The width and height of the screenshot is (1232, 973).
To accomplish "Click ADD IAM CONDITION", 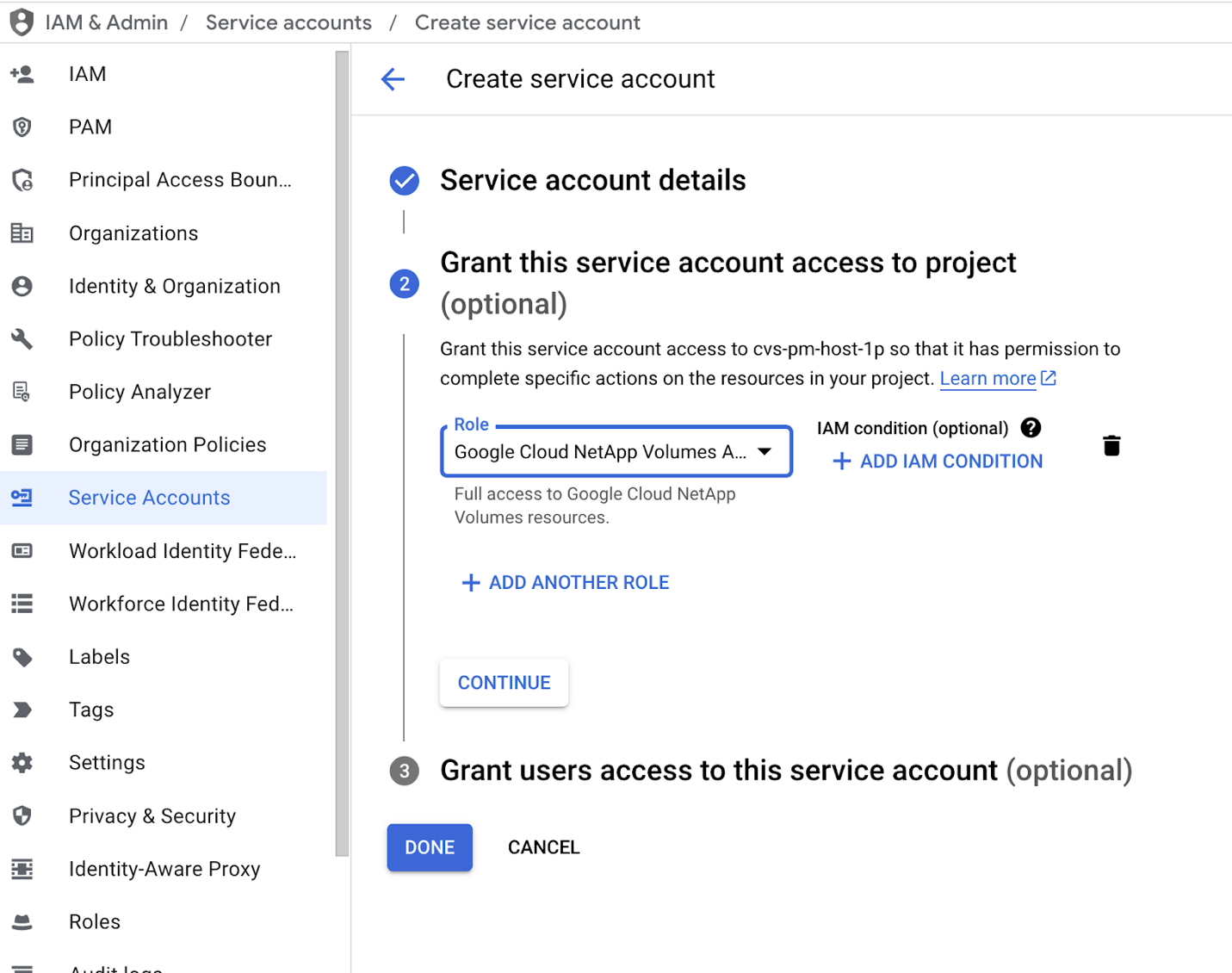I will click(935, 461).
